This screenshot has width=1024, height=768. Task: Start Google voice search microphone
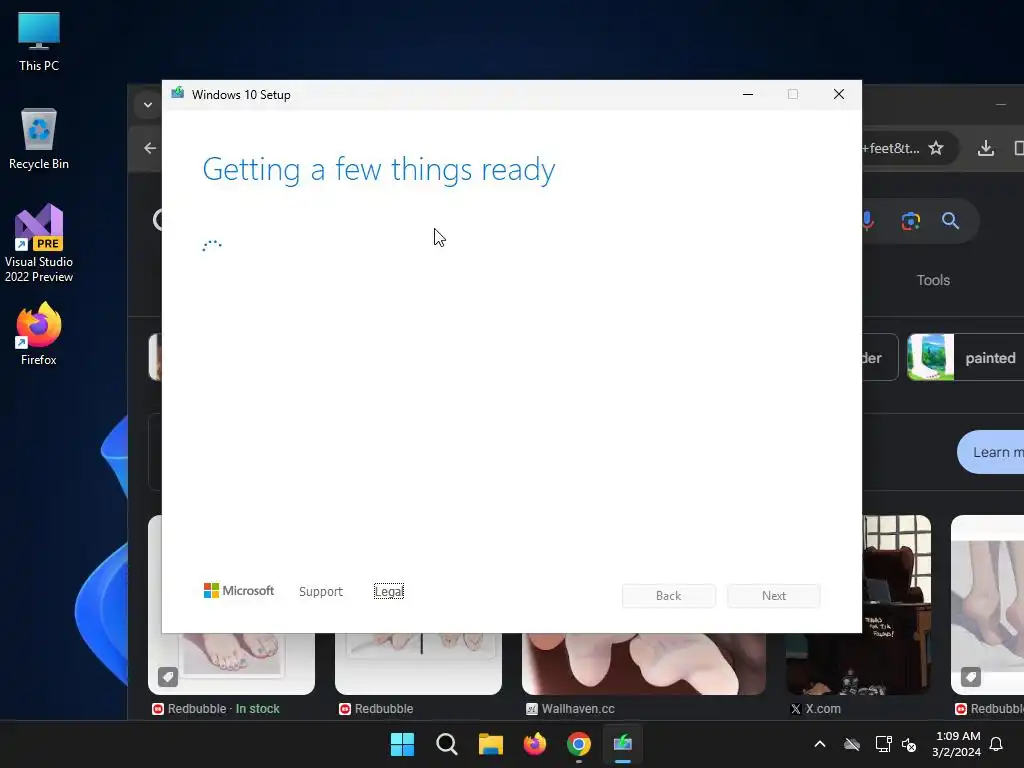click(867, 221)
